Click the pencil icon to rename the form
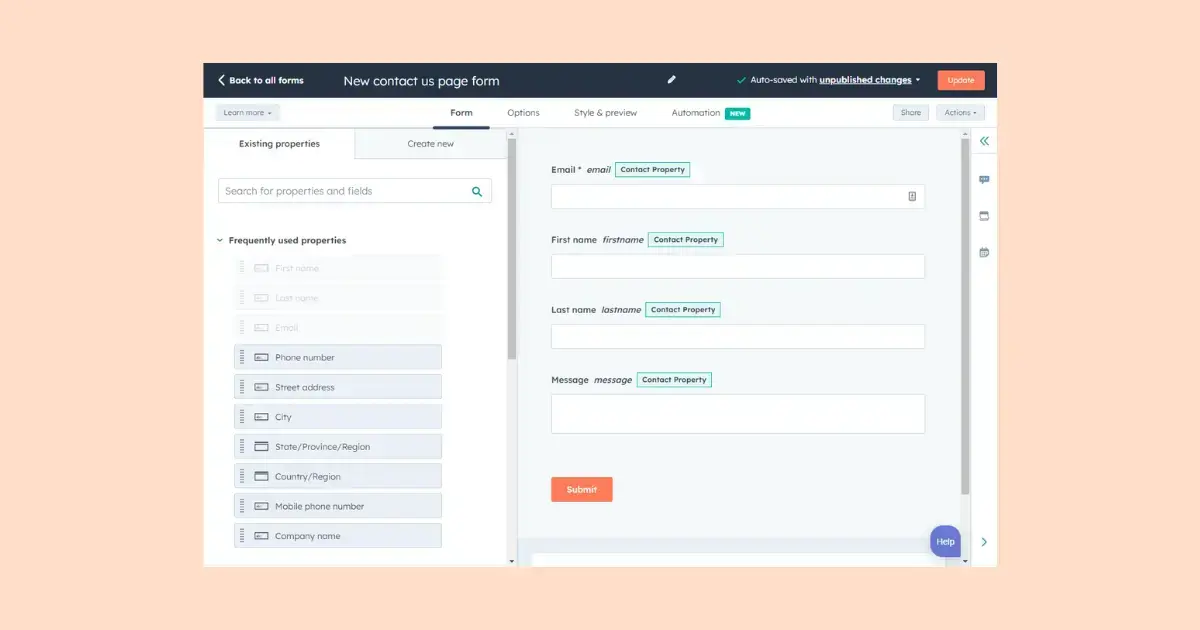1200x630 pixels. tap(671, 79)
